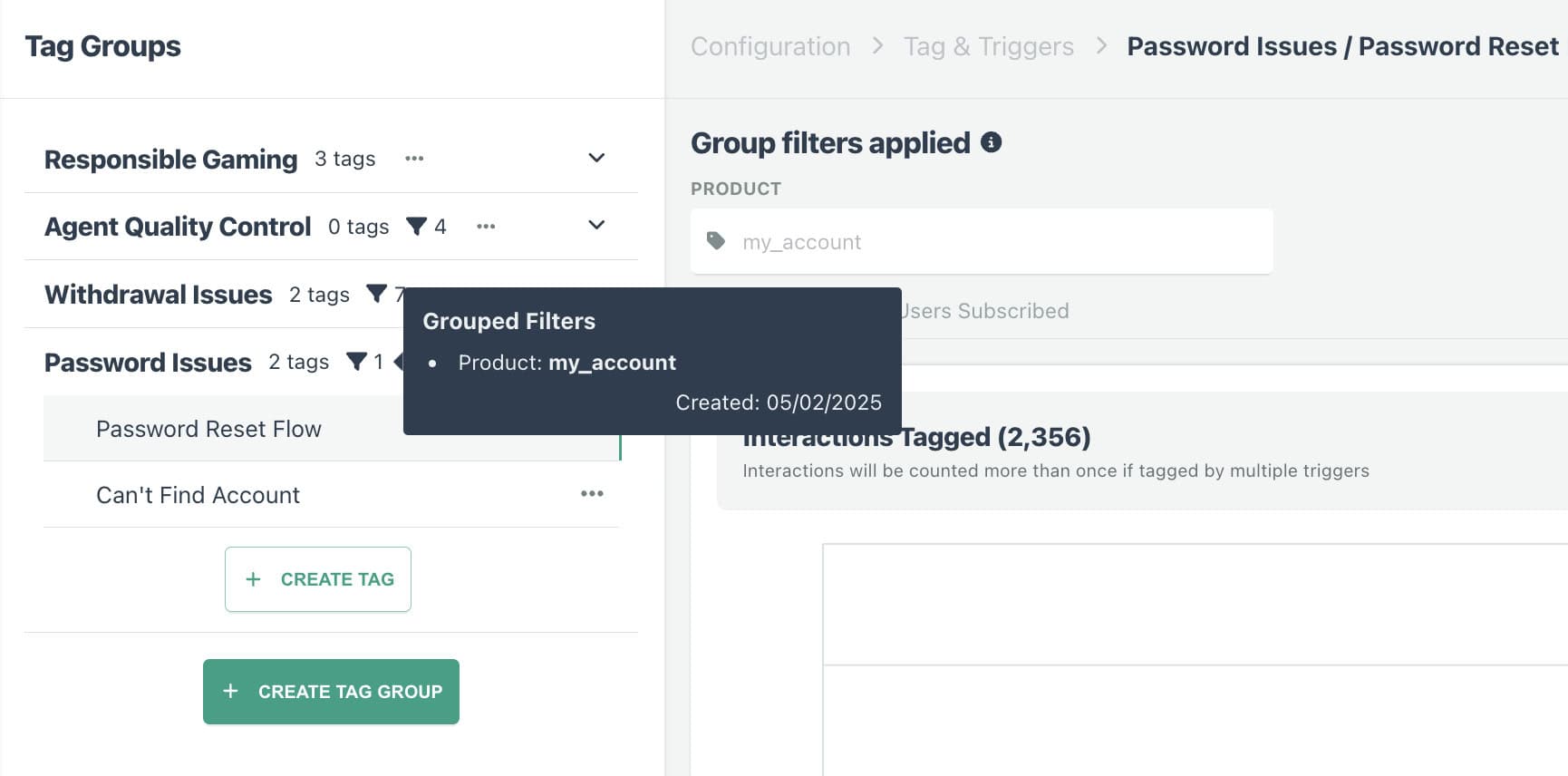Screen dimensions: 1568x776
Task: Select the Agent Quality Control tag group
Action: [178, 227]
